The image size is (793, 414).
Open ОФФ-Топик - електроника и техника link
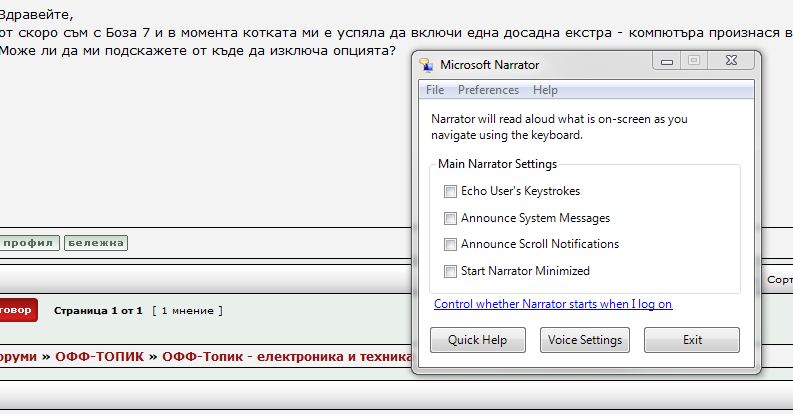(287, 356)
